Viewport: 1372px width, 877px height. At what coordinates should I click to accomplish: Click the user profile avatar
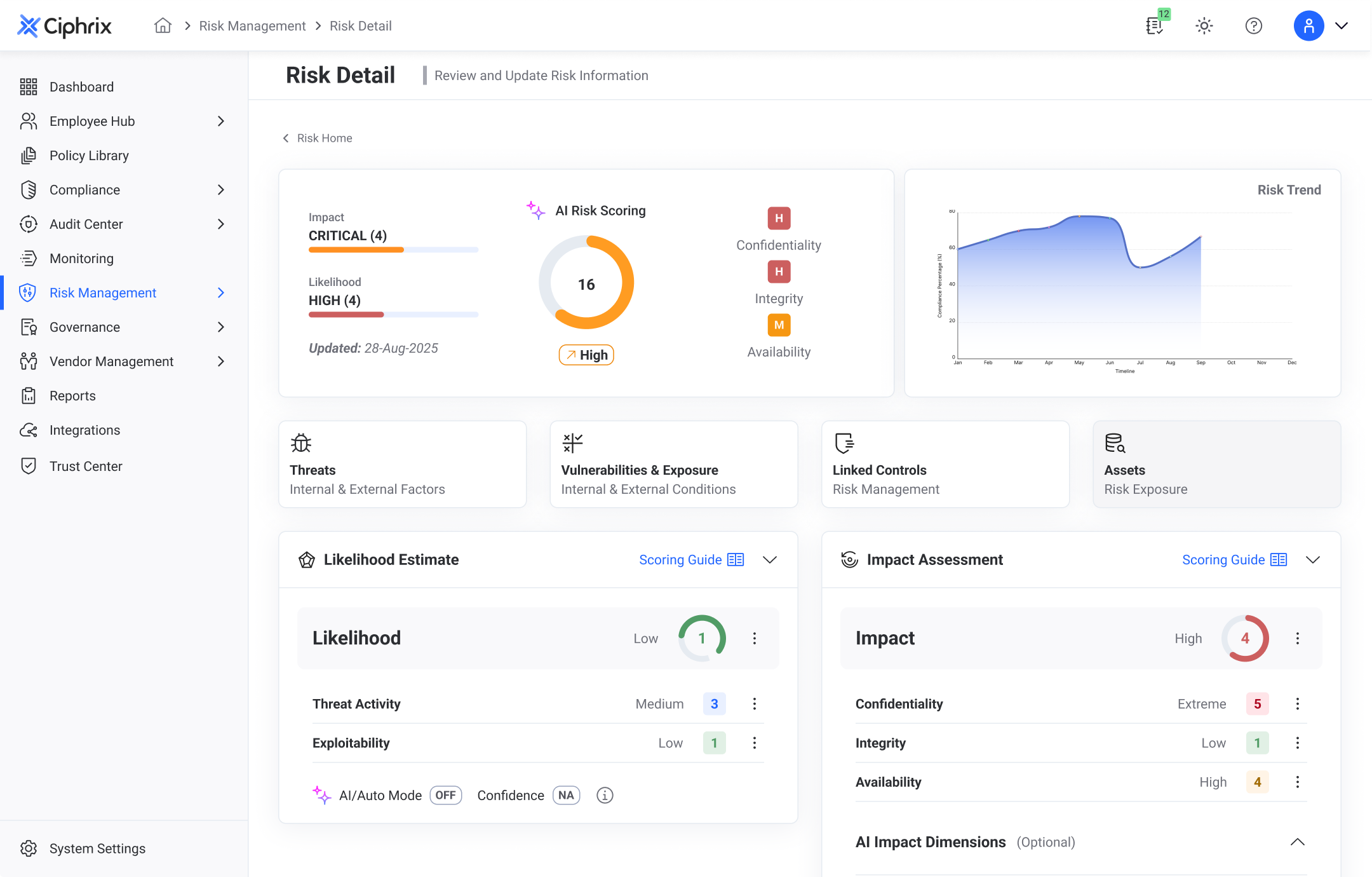[x=1308, y=25]
